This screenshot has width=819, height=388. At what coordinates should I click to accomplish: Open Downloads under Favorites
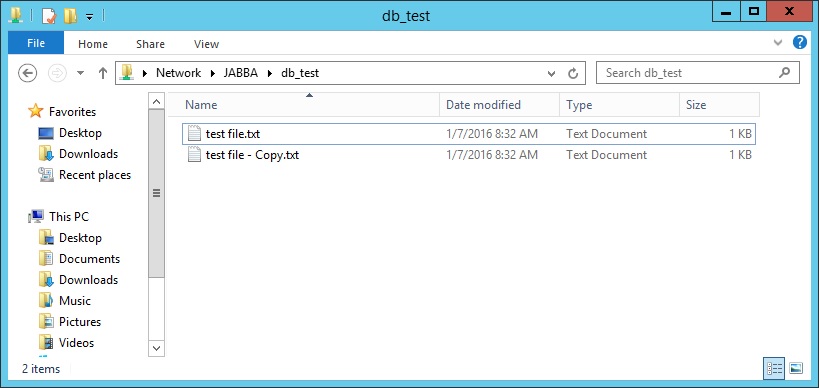pos(88,154)
